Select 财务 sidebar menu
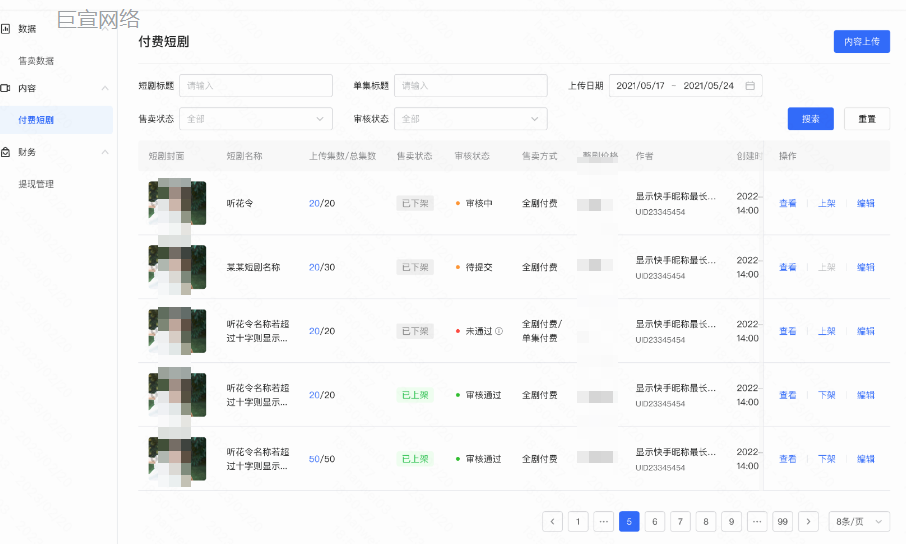Image resolution: width=906 pixels, height=544 pixels. pyautogui.click(x=27, y=152)
